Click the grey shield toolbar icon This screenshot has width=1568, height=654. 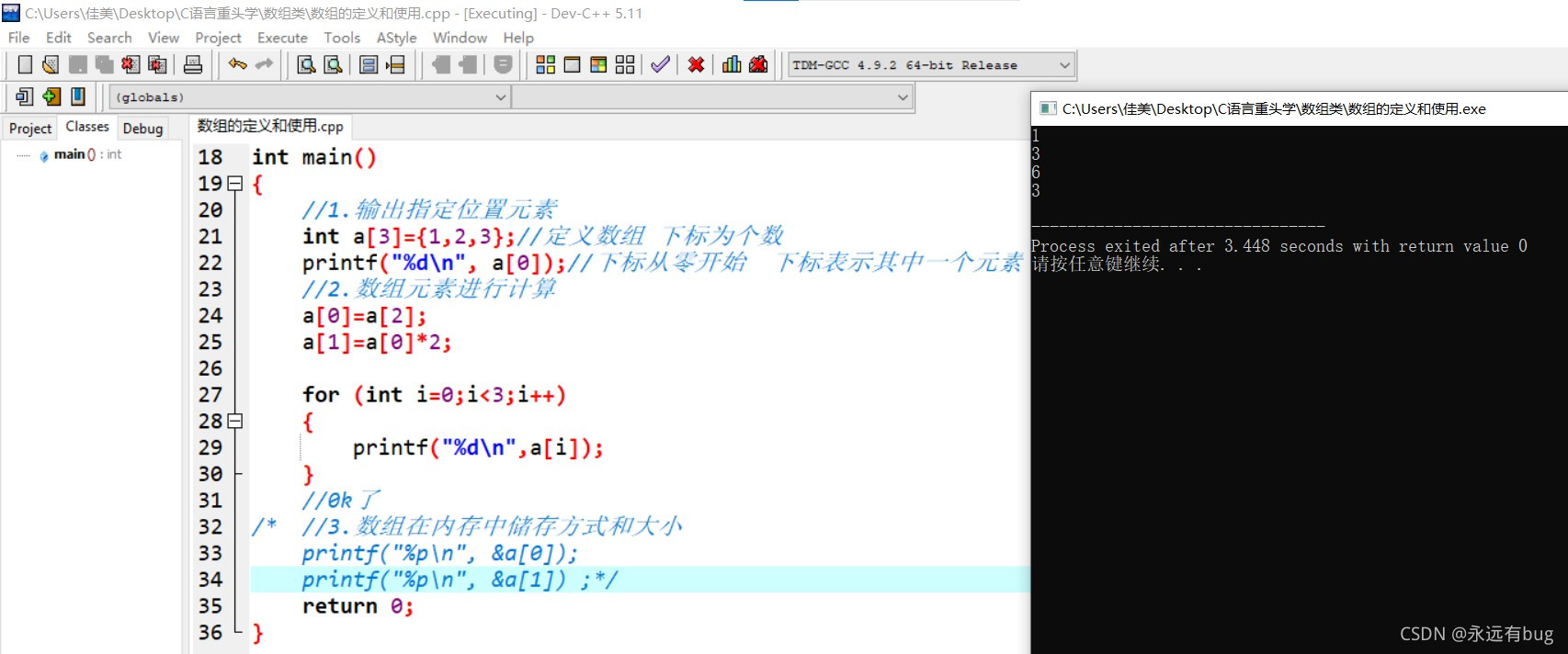503,64
